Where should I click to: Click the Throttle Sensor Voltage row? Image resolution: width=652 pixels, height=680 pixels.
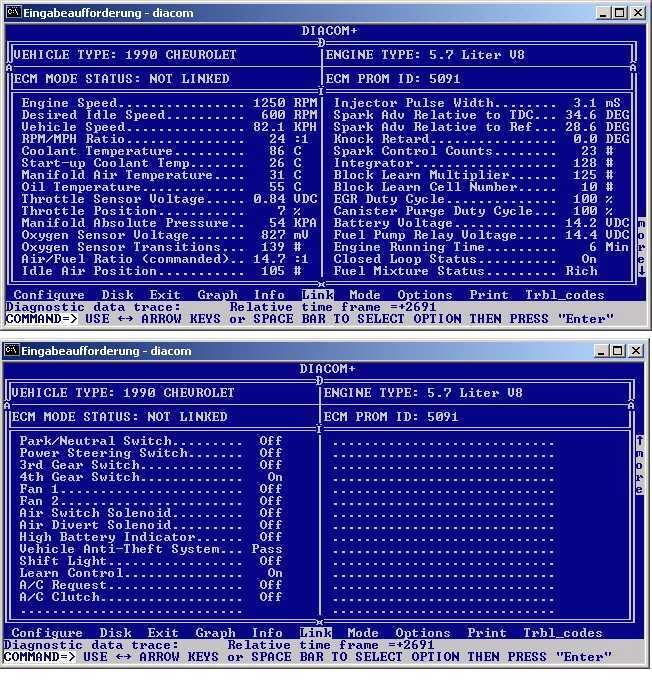tap(169, 199)
